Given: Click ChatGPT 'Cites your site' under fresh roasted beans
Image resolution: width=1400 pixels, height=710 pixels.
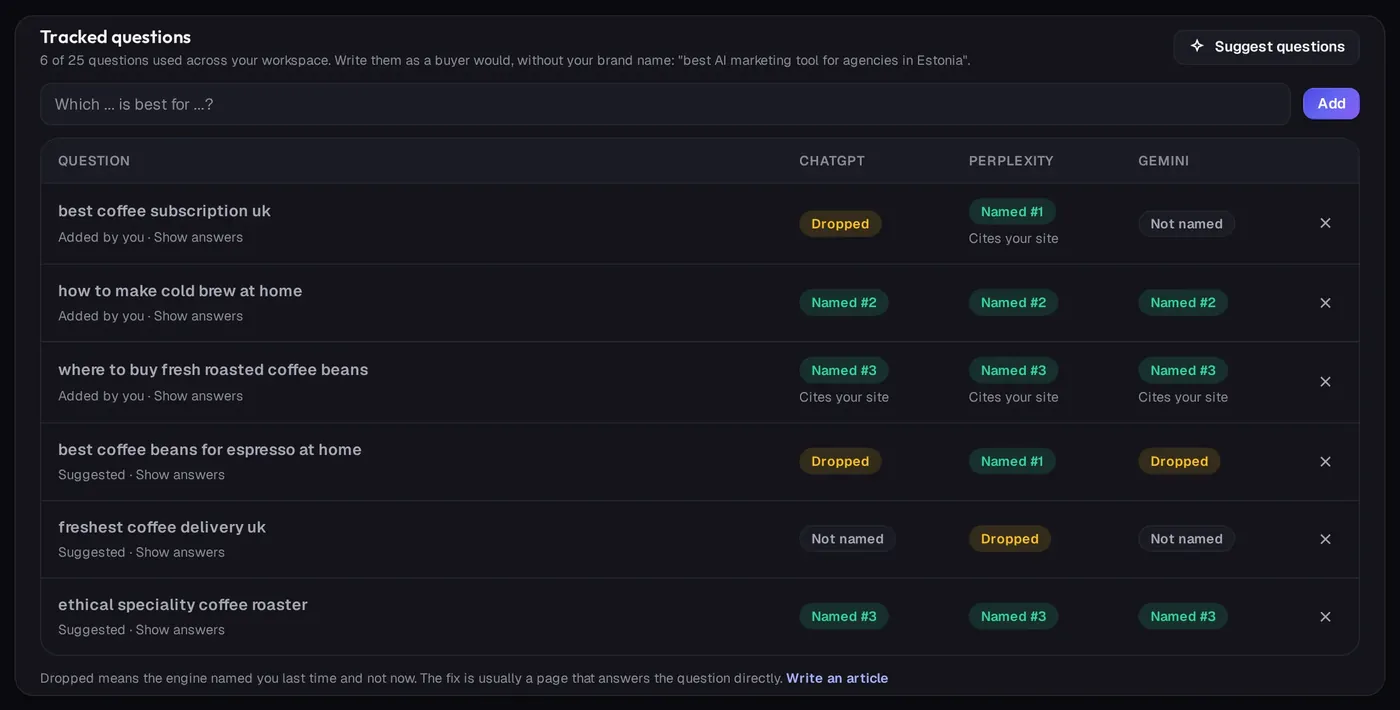Looking at the screenshot, I should point(844,398).
